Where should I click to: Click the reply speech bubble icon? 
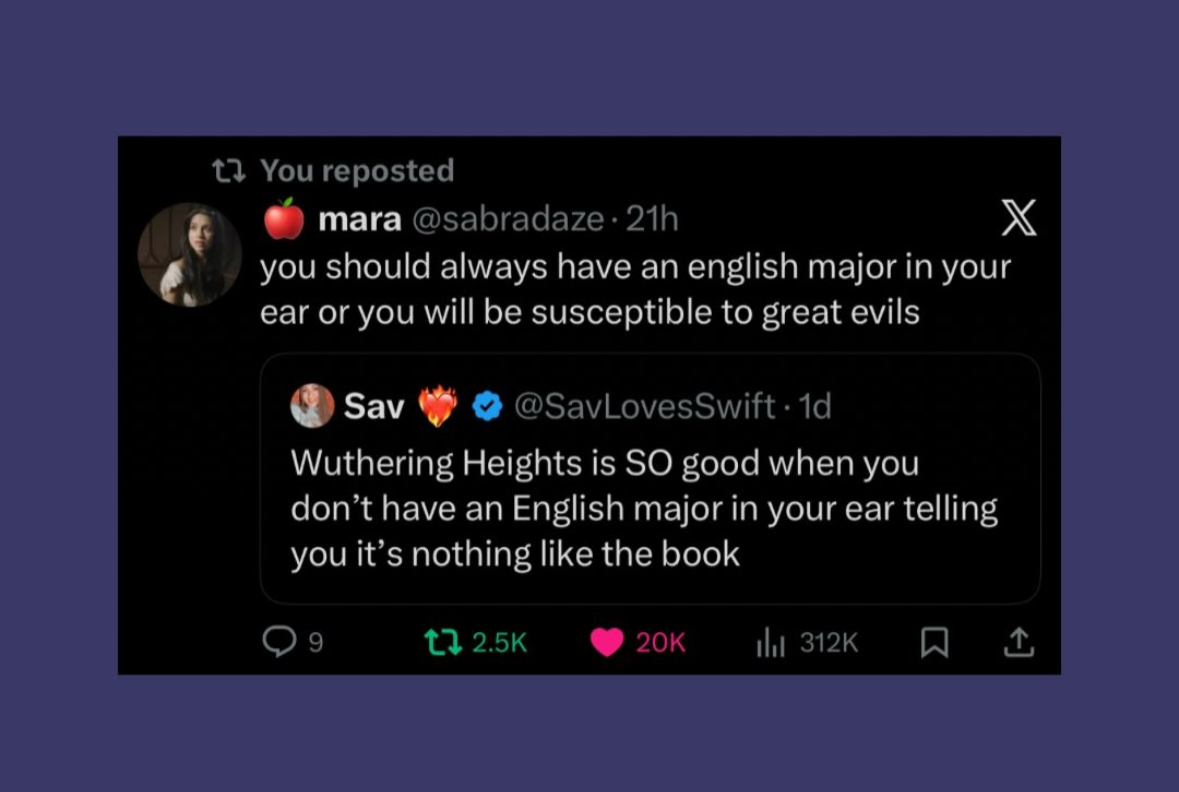click(x=280, y=642)
